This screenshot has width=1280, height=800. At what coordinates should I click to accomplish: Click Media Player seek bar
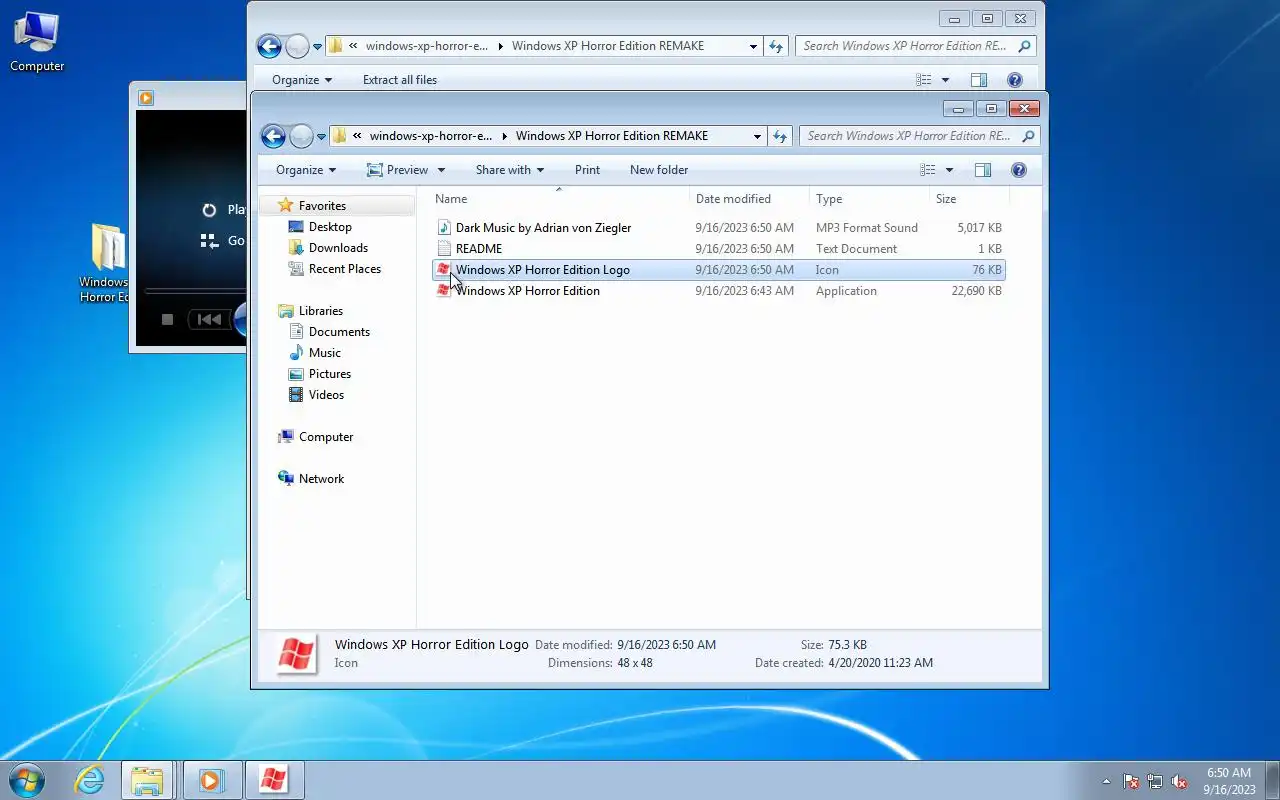click(195, 292)
